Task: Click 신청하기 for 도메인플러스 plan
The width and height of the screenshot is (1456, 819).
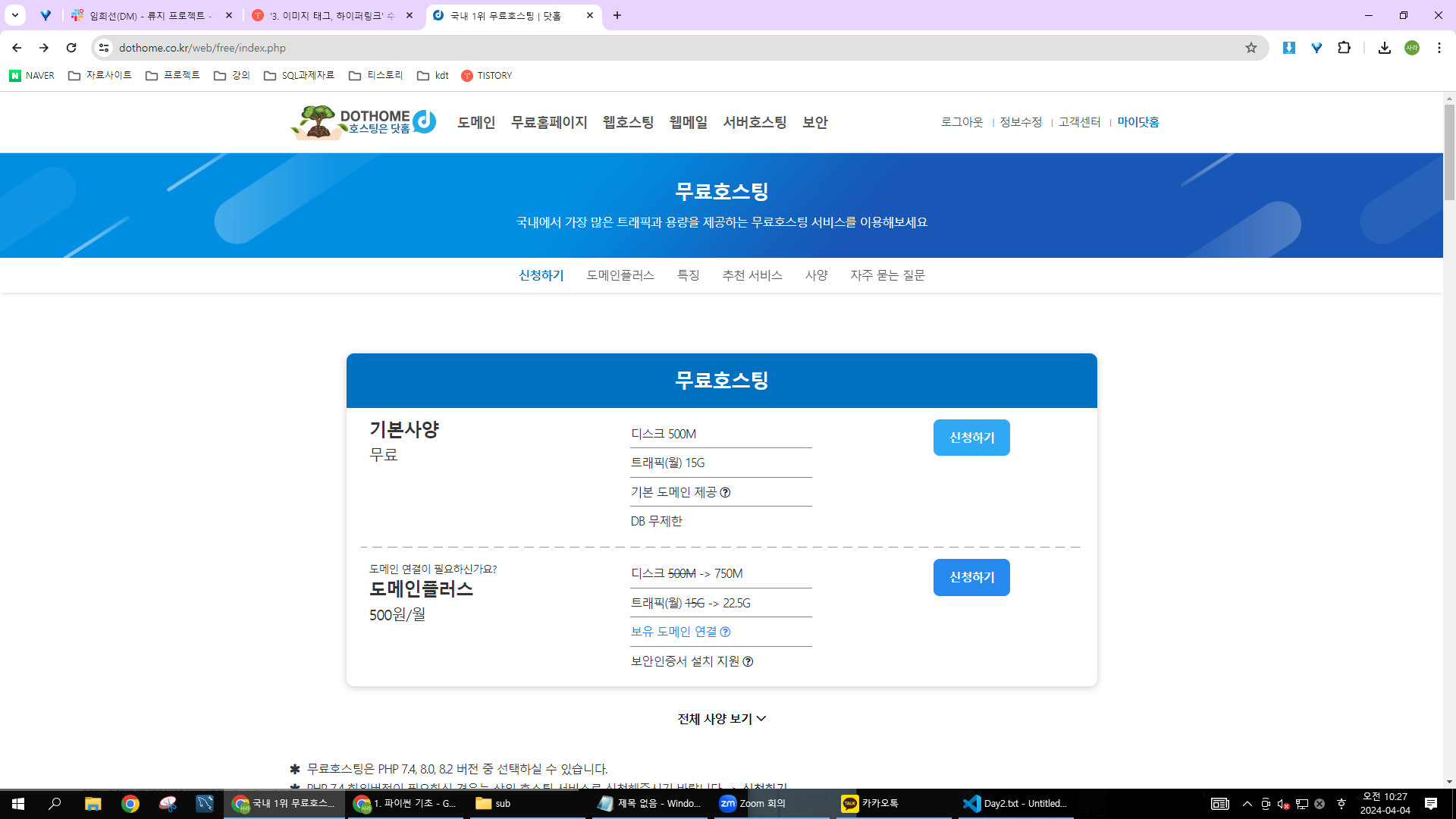Action: (971, 577)
